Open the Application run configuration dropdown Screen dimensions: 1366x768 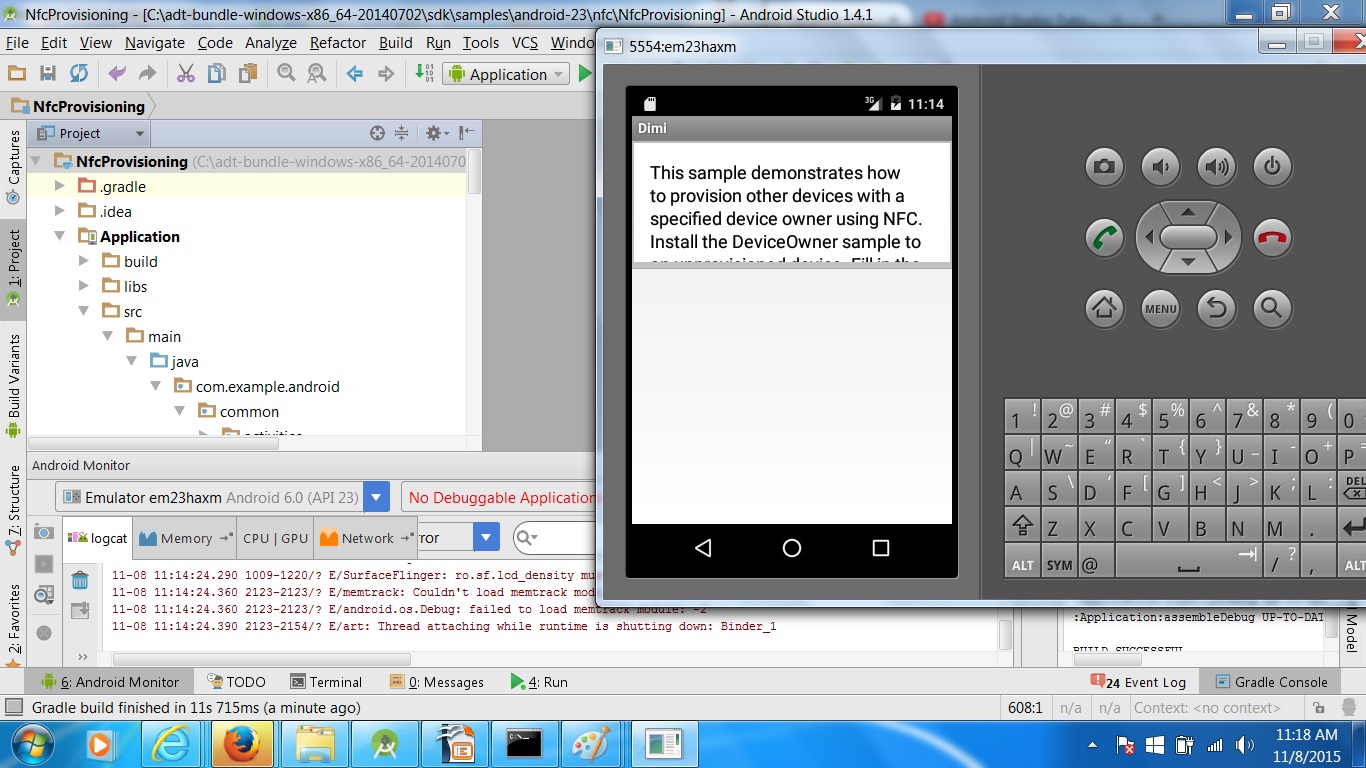[x=506, y=74]
